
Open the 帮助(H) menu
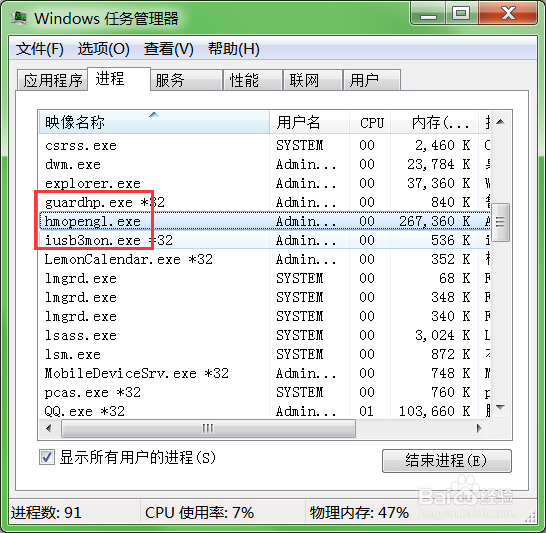234,49
